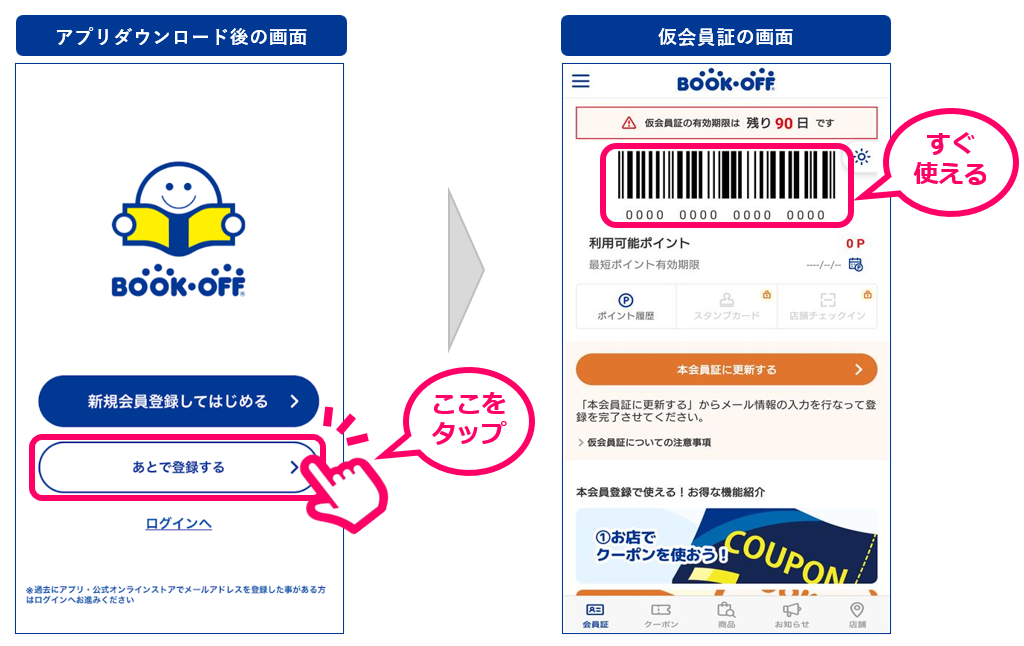The height and width of the screenshot is (646, 1024).
Task: Tap the locked 店舗チェックイン icon
Action: [x=827, y=306]
